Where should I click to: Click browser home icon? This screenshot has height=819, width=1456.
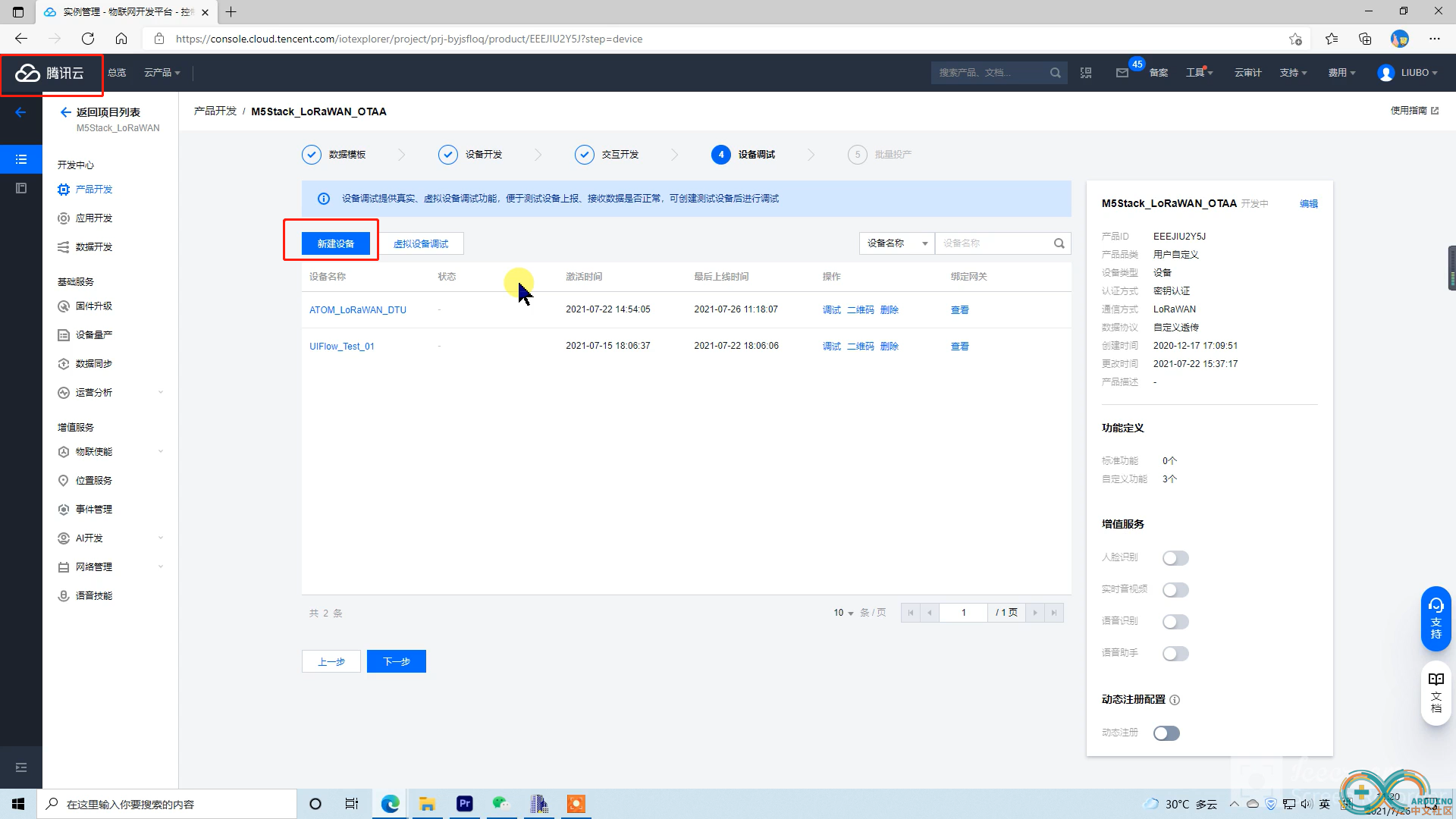tap(121, 39)
